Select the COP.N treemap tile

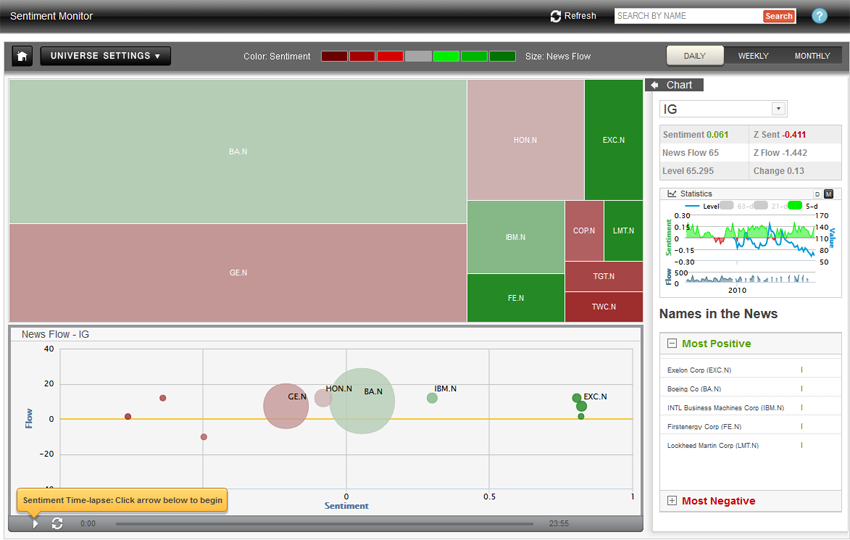(584, 231)
